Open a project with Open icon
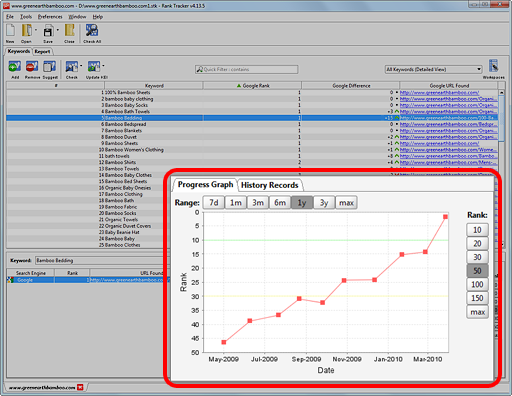The height and width of the screenshot is (396, 512). tap(26, 31)
